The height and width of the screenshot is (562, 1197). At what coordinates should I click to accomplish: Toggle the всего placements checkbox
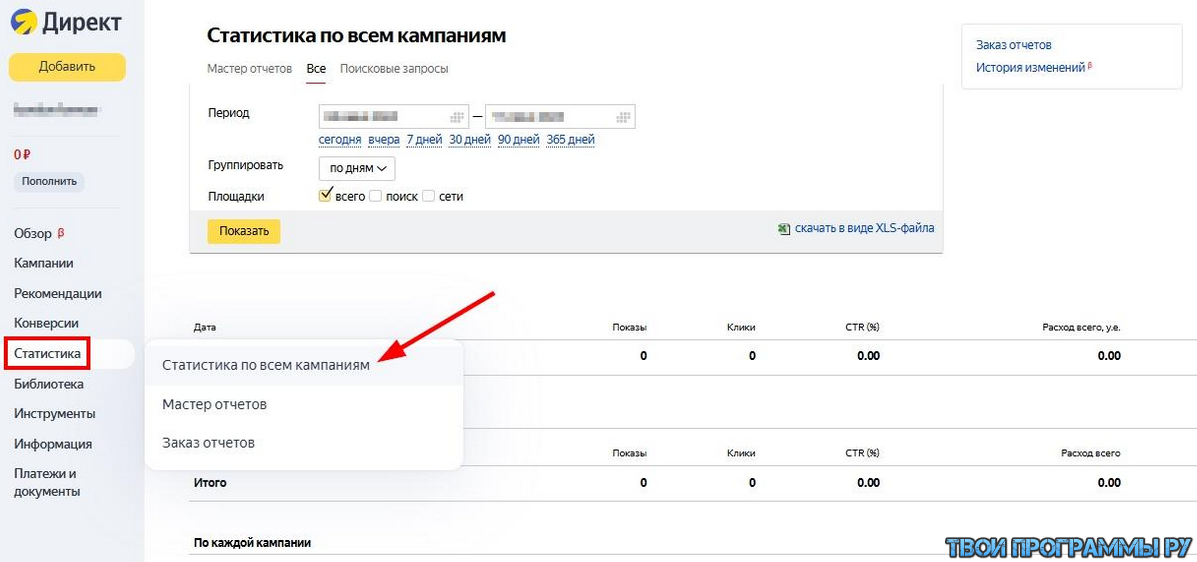point(324,195)
